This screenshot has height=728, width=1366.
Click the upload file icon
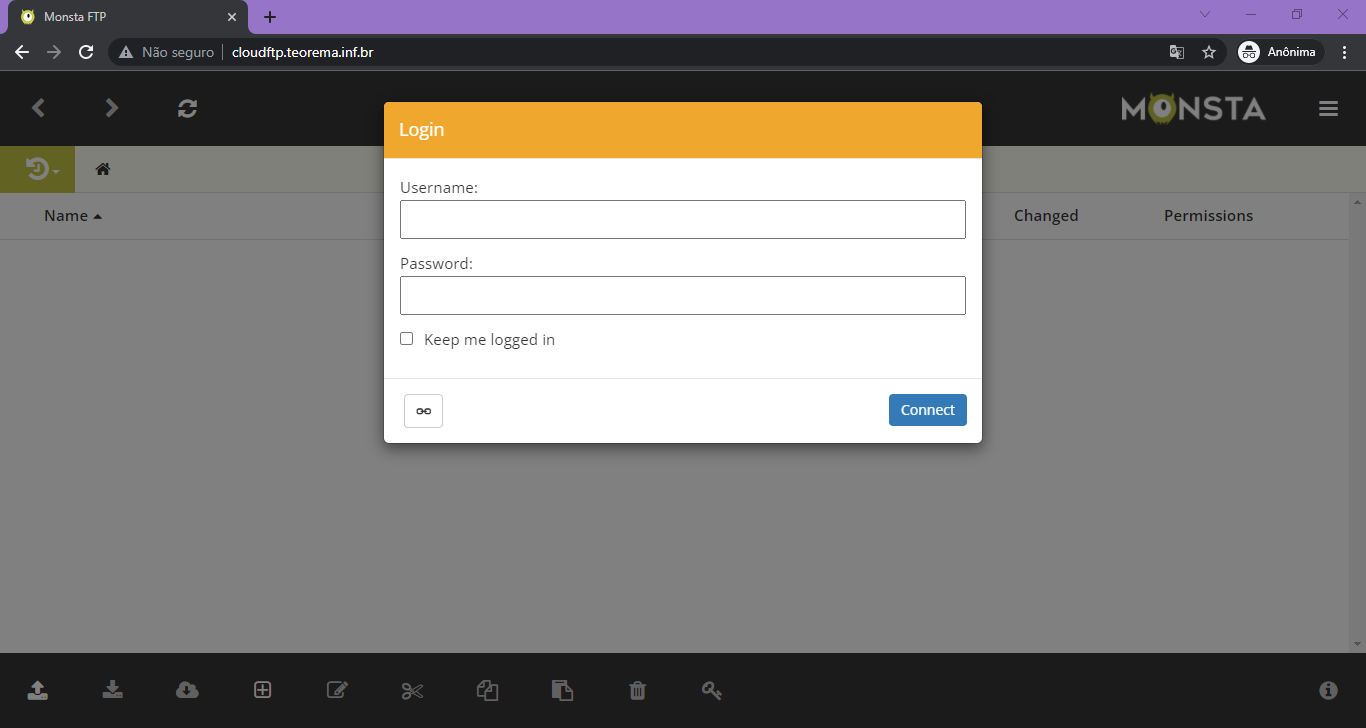pyautogui.click(x=37, y=690)
